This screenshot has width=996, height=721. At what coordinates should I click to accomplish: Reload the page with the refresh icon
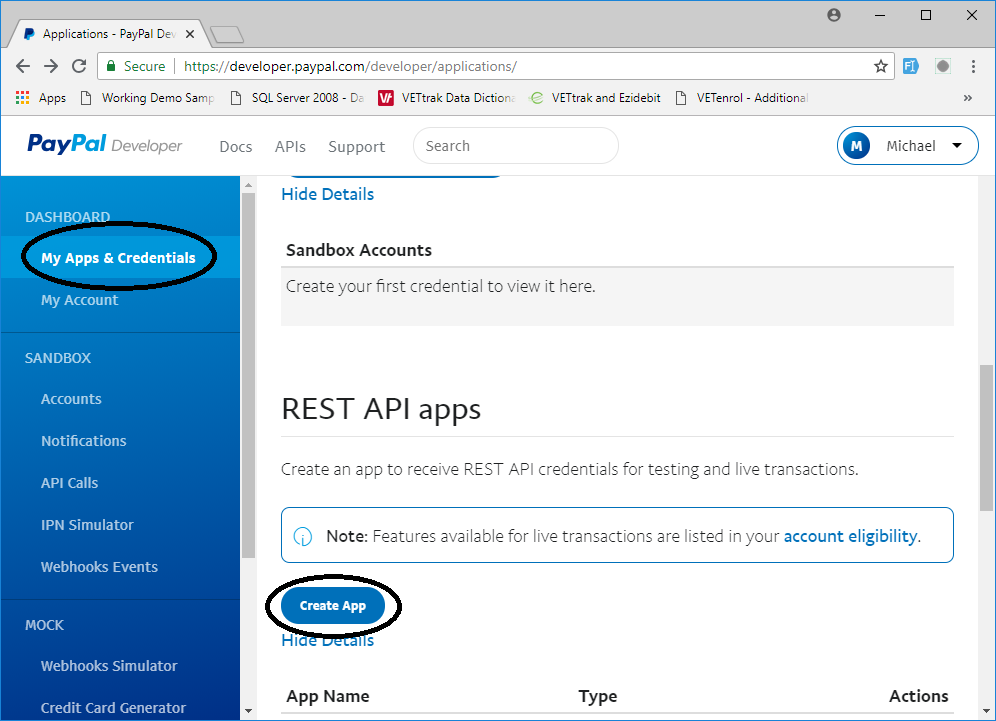point(79,66)
